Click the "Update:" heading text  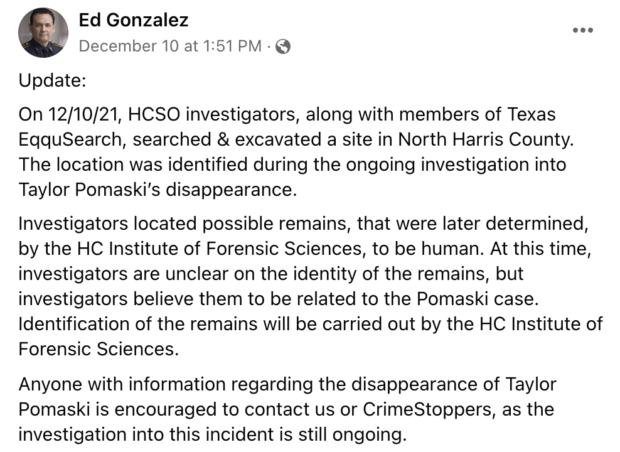(x=52, y=81)
